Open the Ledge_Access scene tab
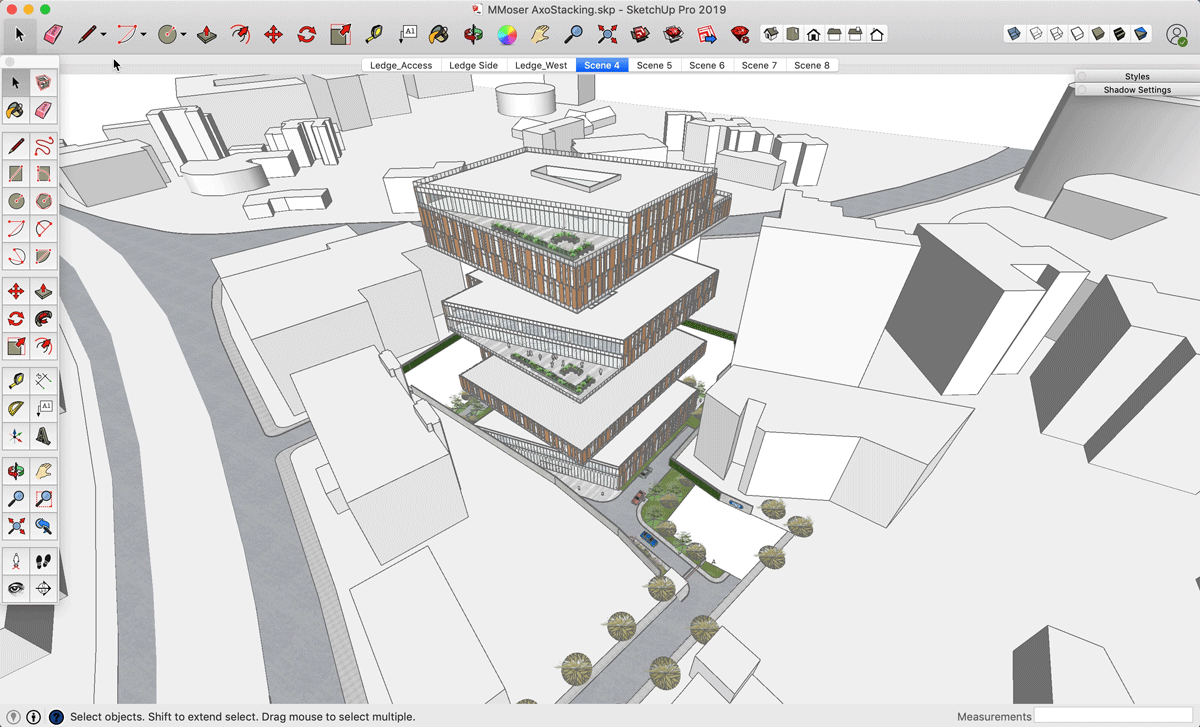The width and height of the screenshot is (1200, 727). (x=401, y=65)
